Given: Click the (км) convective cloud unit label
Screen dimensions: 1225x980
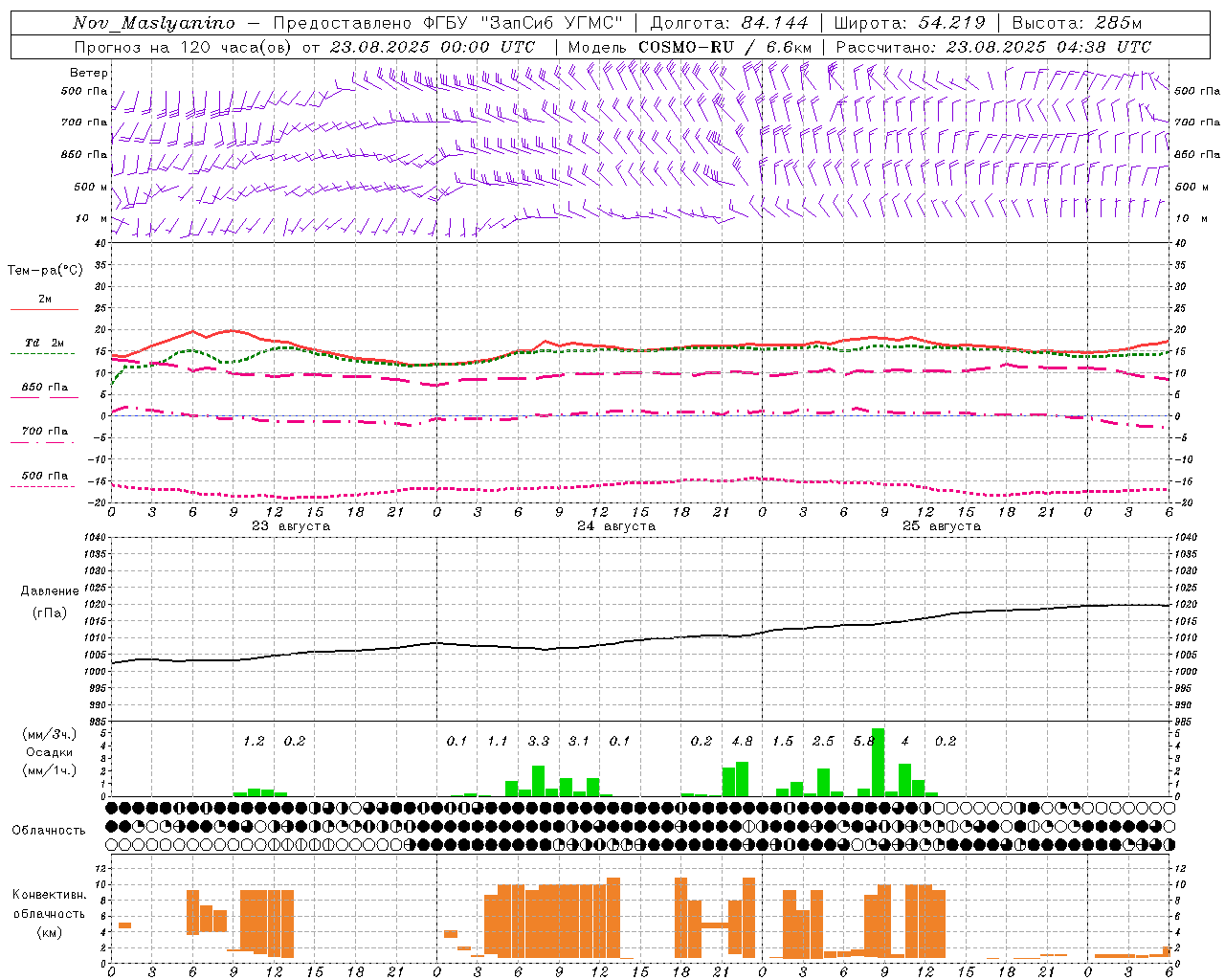Looking at the screenshot, I should tap(50, 932).
